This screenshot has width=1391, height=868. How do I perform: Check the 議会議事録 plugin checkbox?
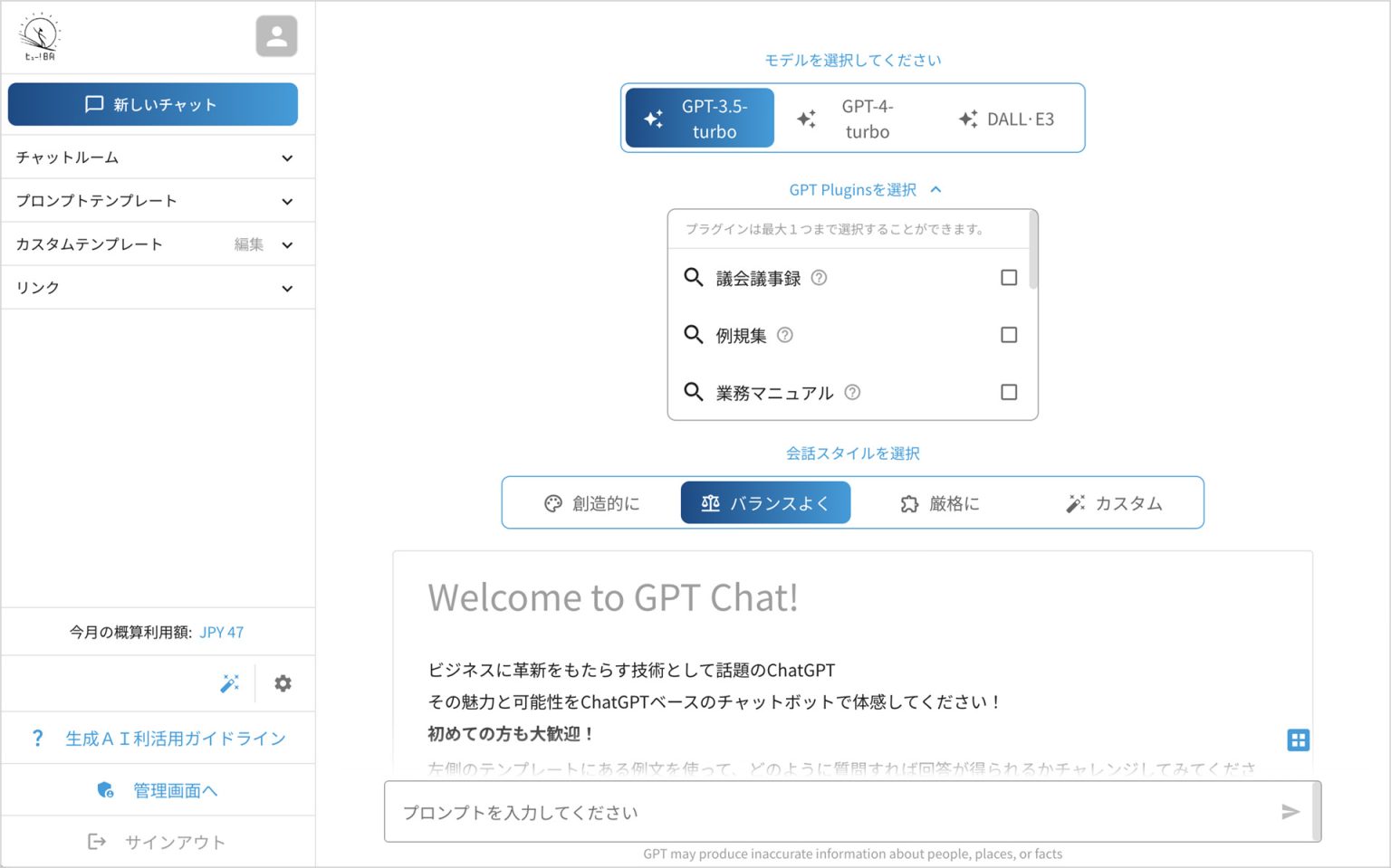tap(1009, 278)
